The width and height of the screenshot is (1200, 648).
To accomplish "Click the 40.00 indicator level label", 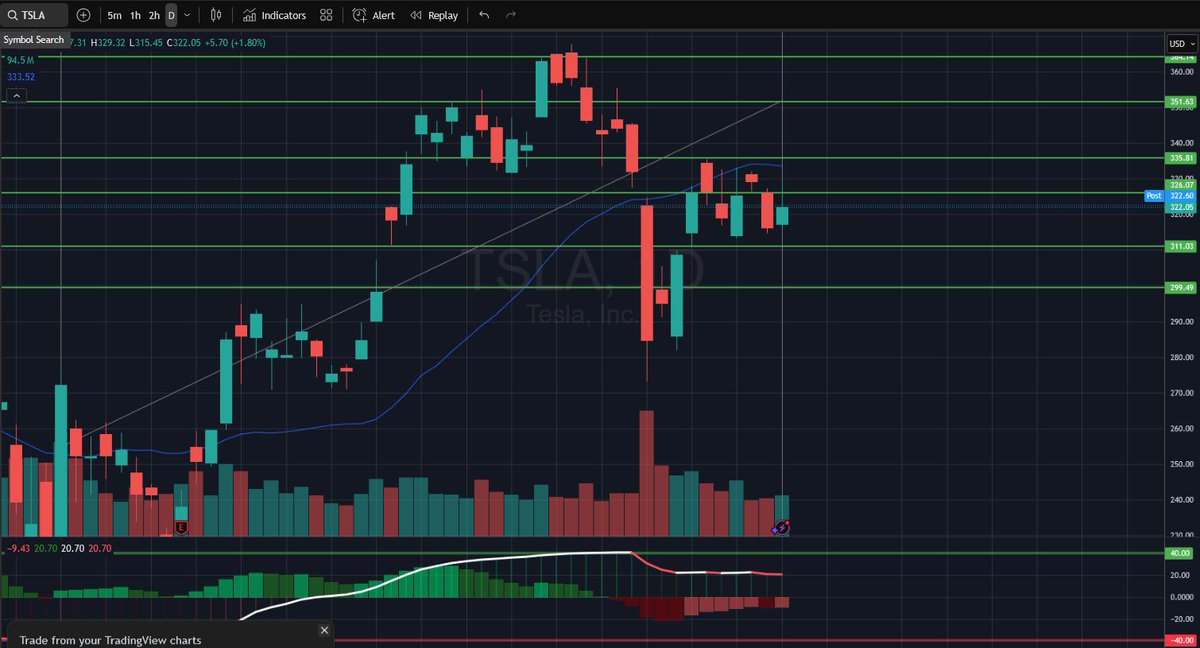I will click(x=1181, y=553).
